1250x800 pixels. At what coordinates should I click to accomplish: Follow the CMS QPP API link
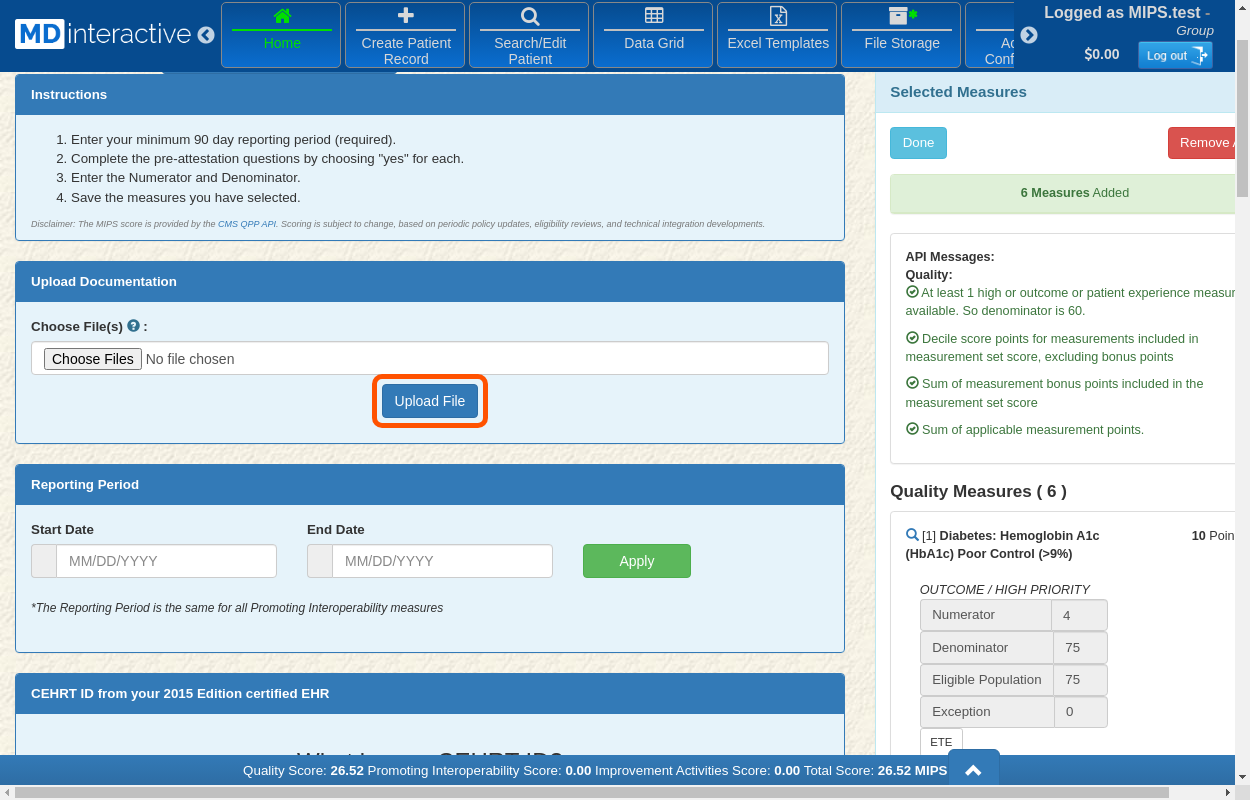(x=246, y=224)
